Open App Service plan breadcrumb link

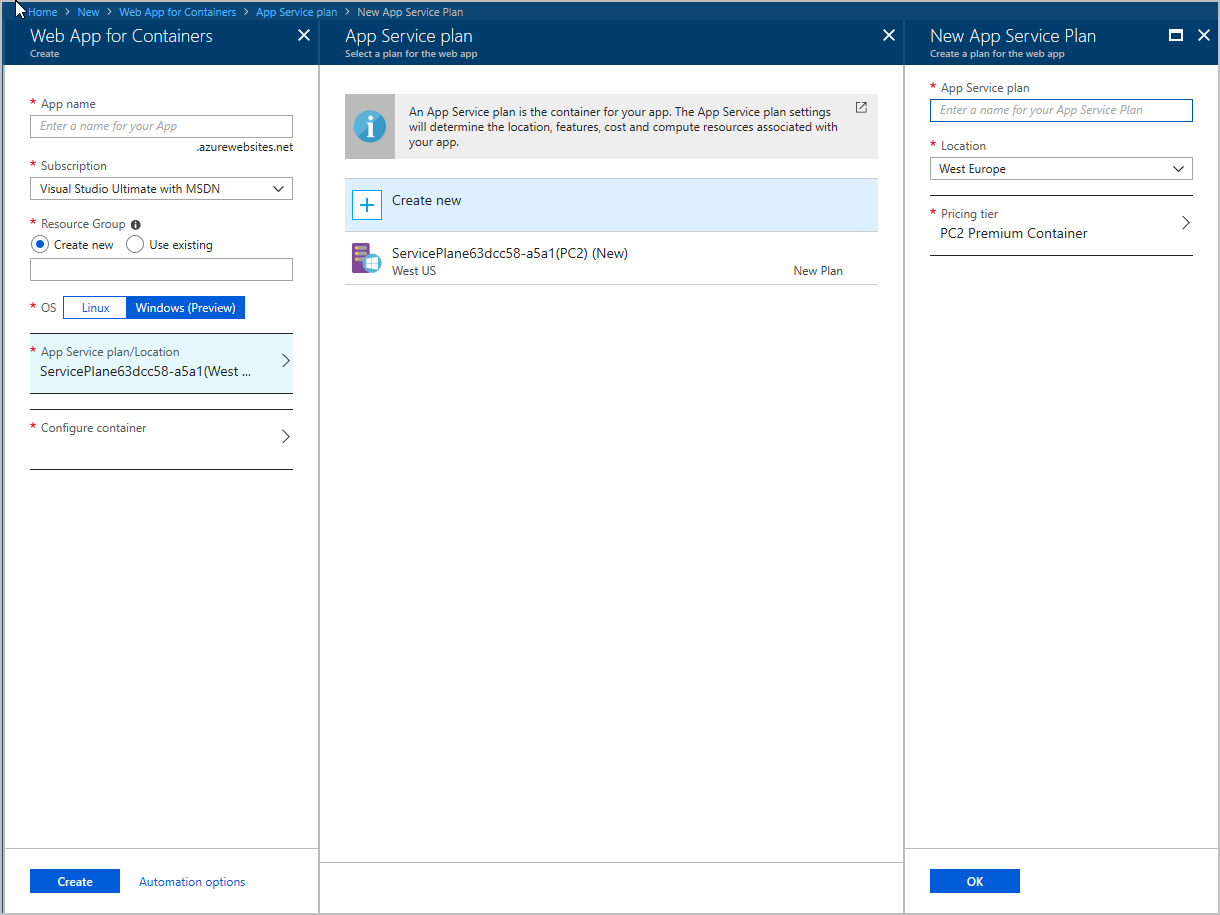296,12
